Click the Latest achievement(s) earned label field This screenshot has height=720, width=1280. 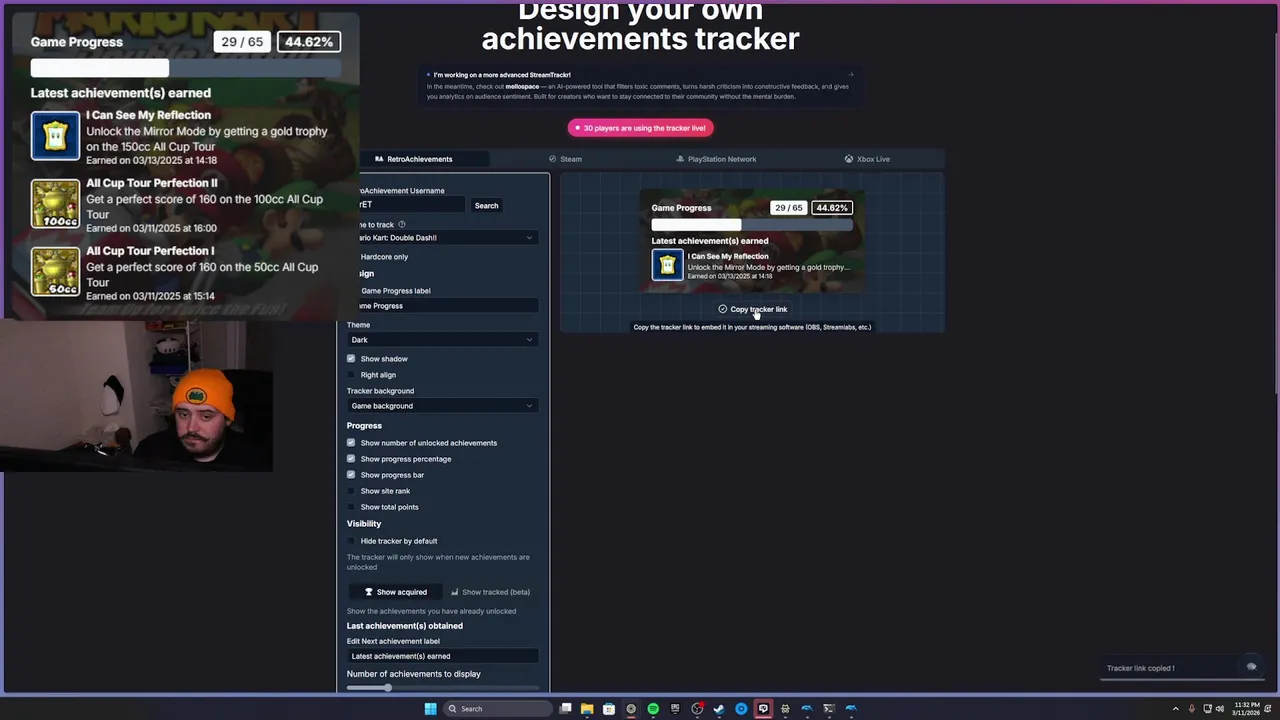[442, 656]
